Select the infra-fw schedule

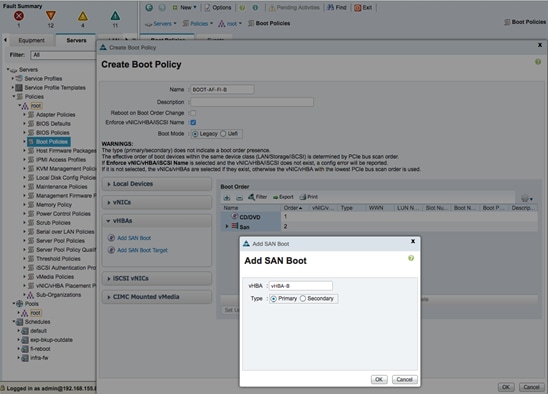click(x=39, y=358)
